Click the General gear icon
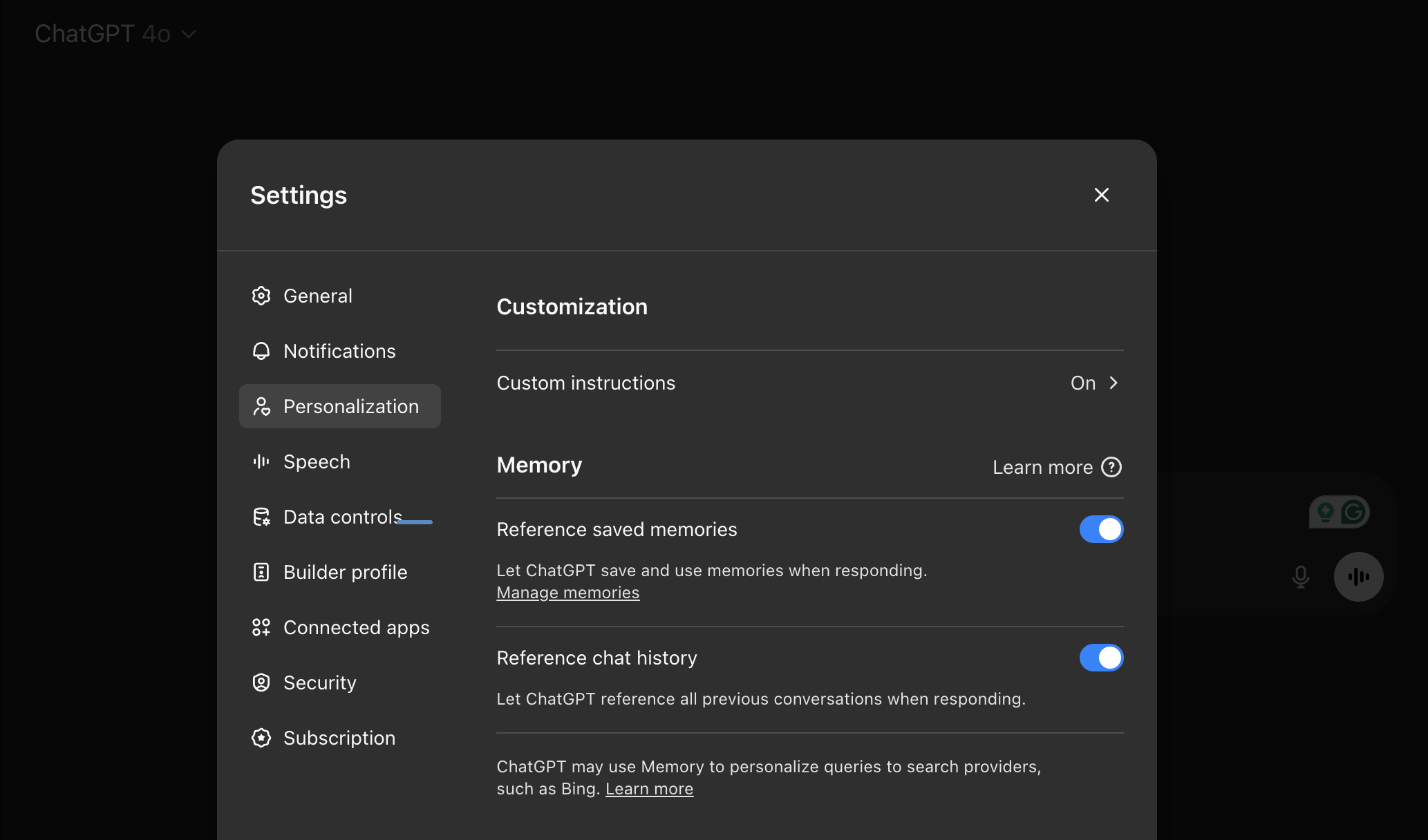Viewport: 1428px width, 840px height. 261,296
